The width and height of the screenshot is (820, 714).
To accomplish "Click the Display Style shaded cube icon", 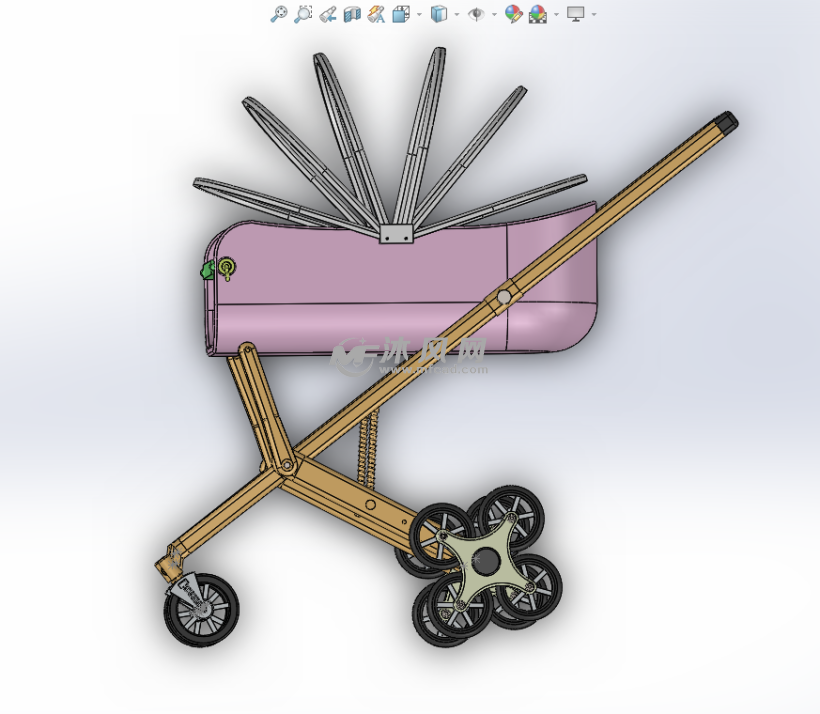I will click(439, 14).
